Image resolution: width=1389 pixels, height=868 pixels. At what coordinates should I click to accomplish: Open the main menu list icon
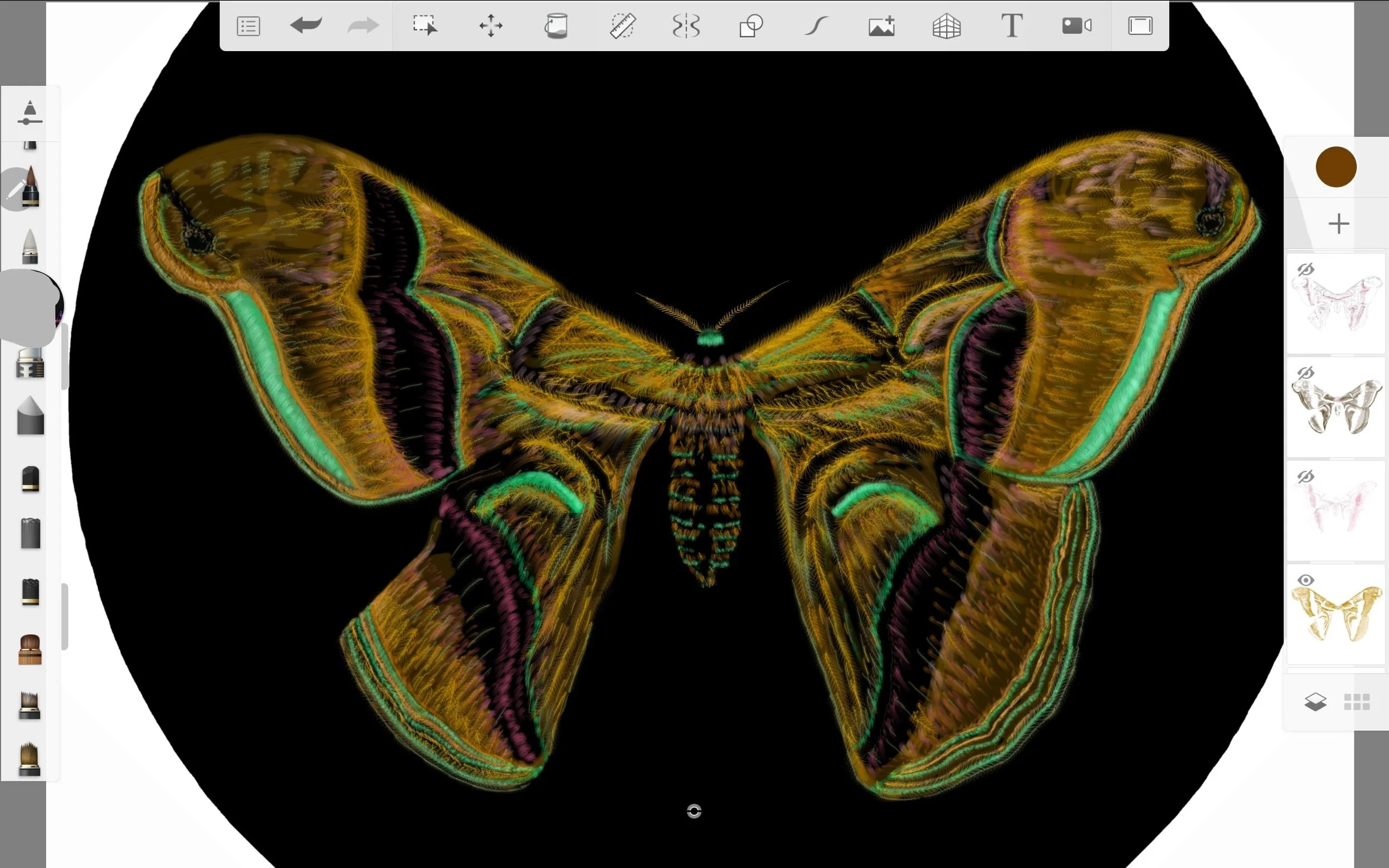(248, 27)
